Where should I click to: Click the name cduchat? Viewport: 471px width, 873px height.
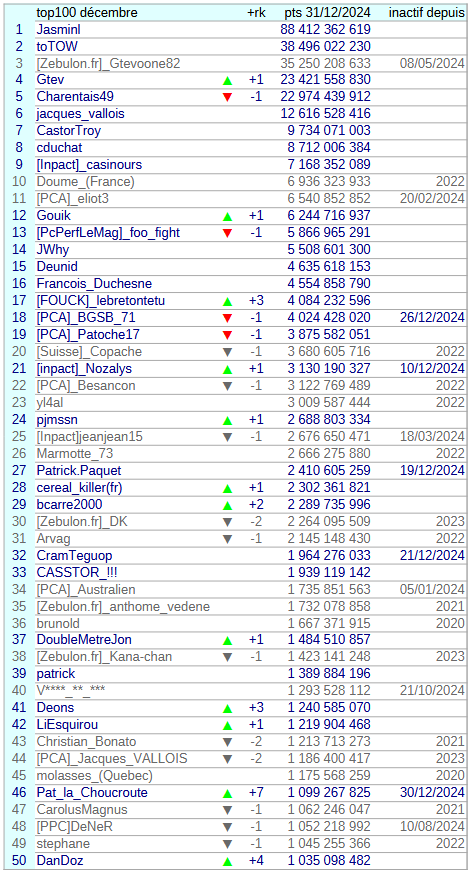coord(60,148)
